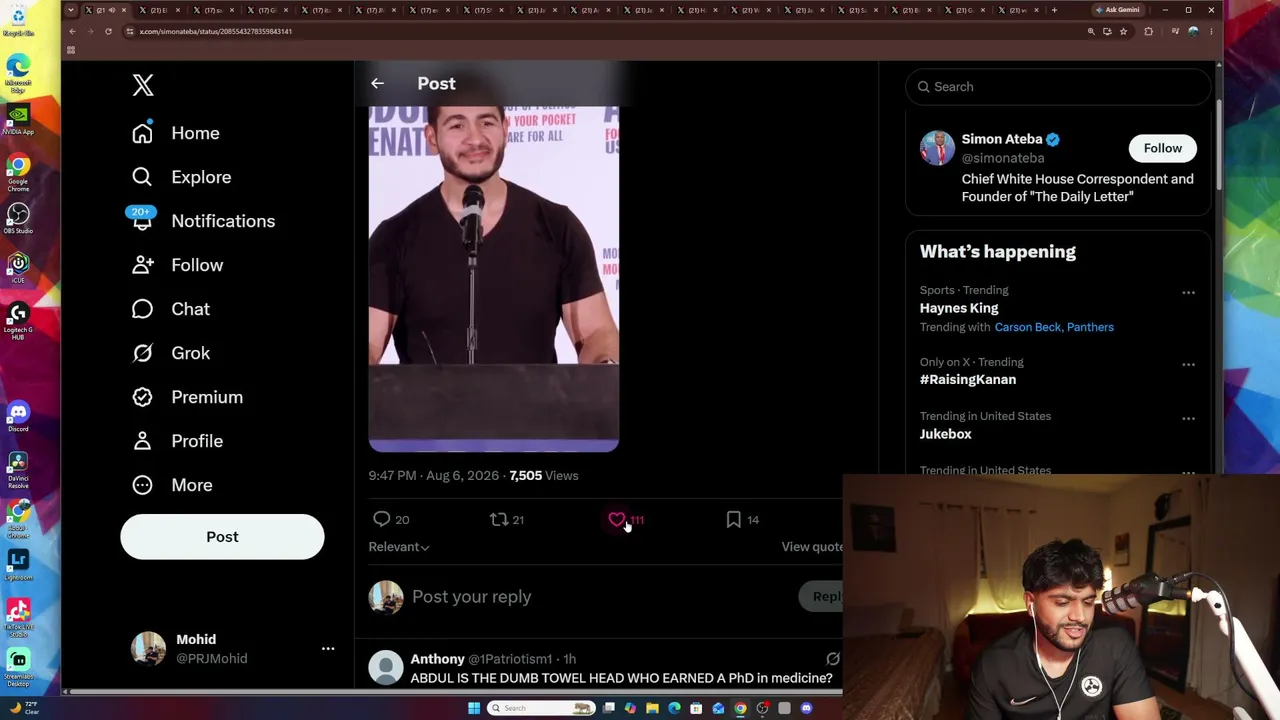The image size is (1280, 720).
Task: Open more options for #RaisingKanan trend
Action: 1188,365
